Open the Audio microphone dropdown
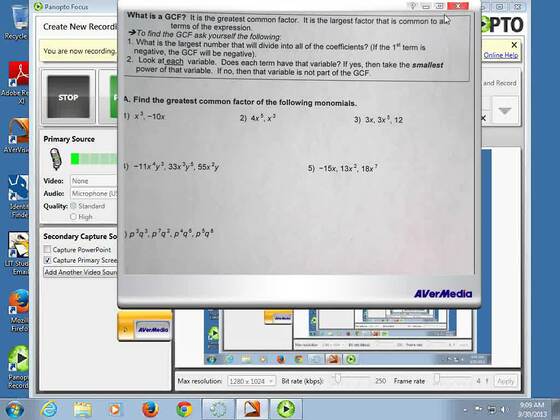Screen dimensions: 560x420 coord(94,193)
